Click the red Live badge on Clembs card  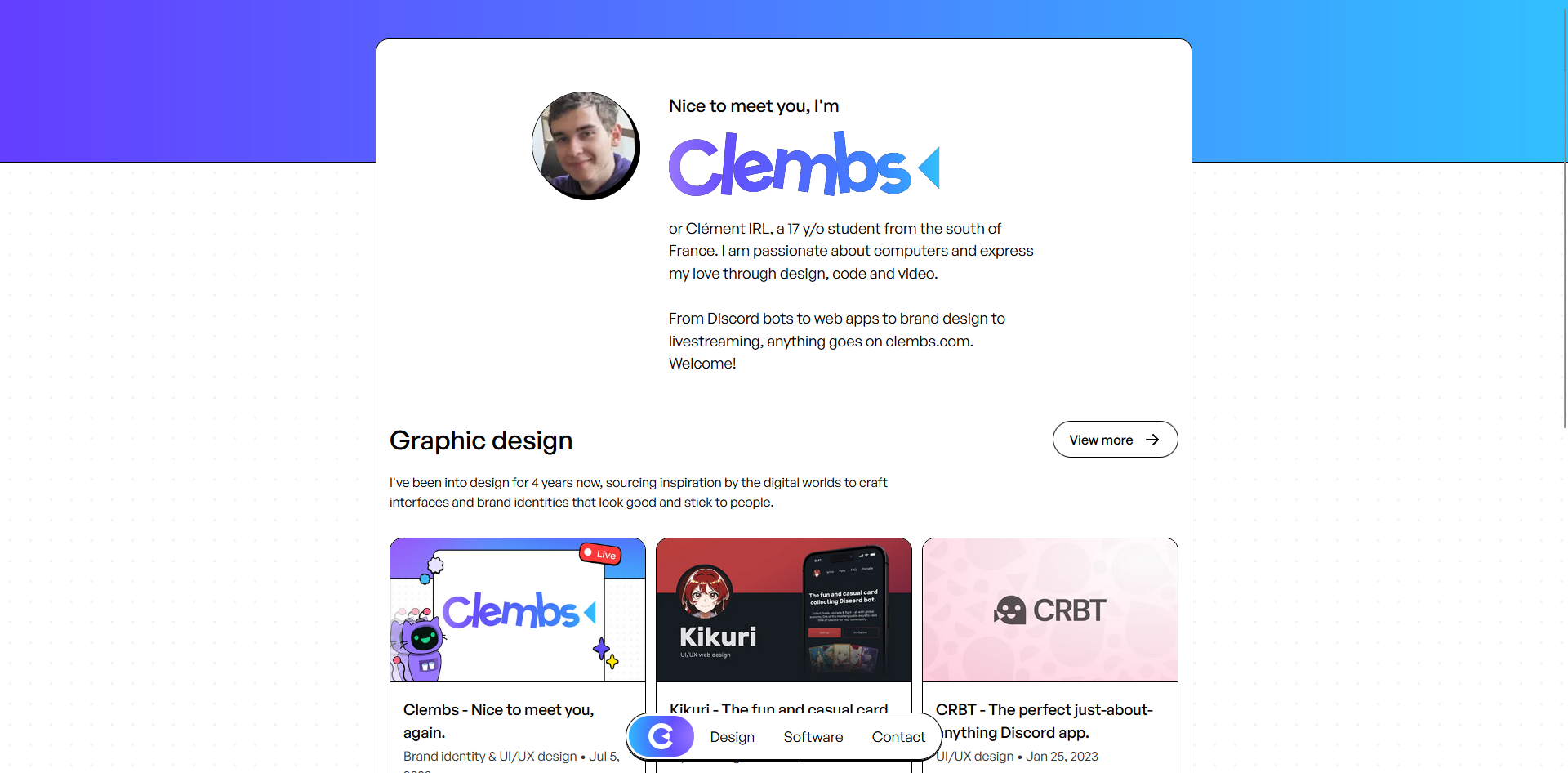[600, 553]
